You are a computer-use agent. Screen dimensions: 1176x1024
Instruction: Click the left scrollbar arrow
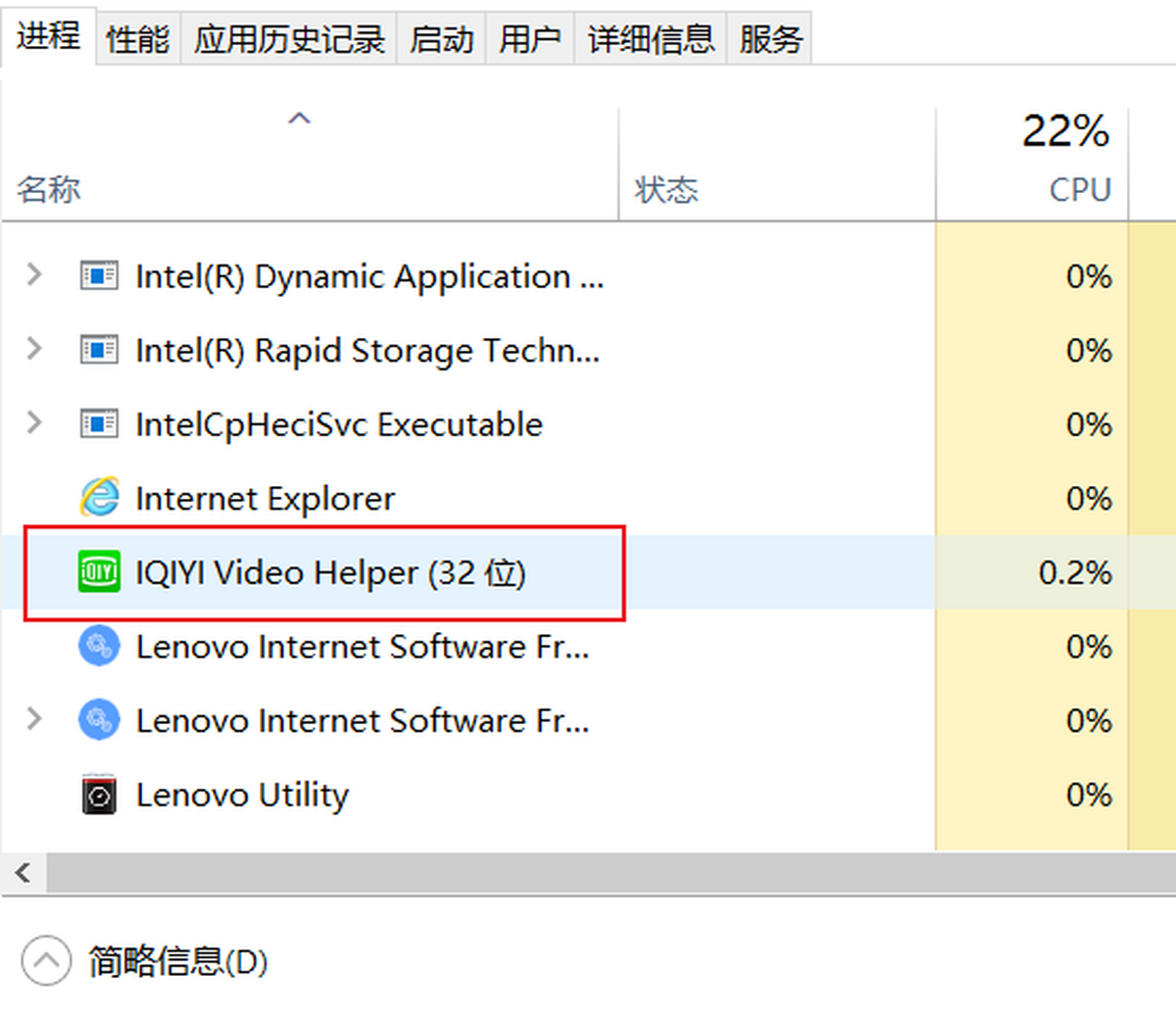coord(22,872)
